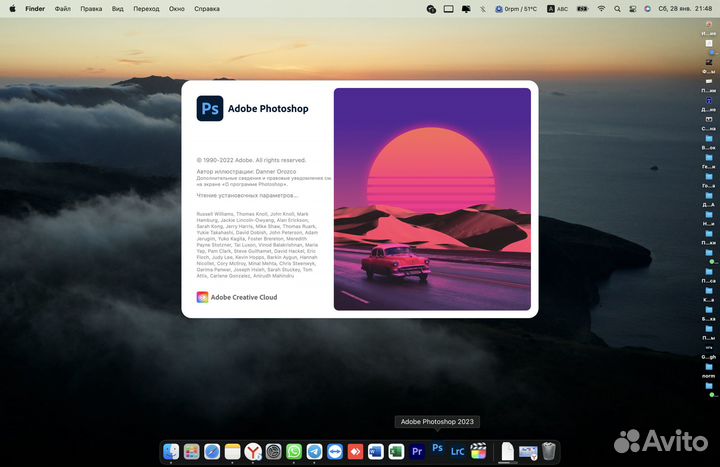Launch Safari from the Dock
Image resolution: width=720 pixels, height=467 pixels.
click(x=212, y=452)
